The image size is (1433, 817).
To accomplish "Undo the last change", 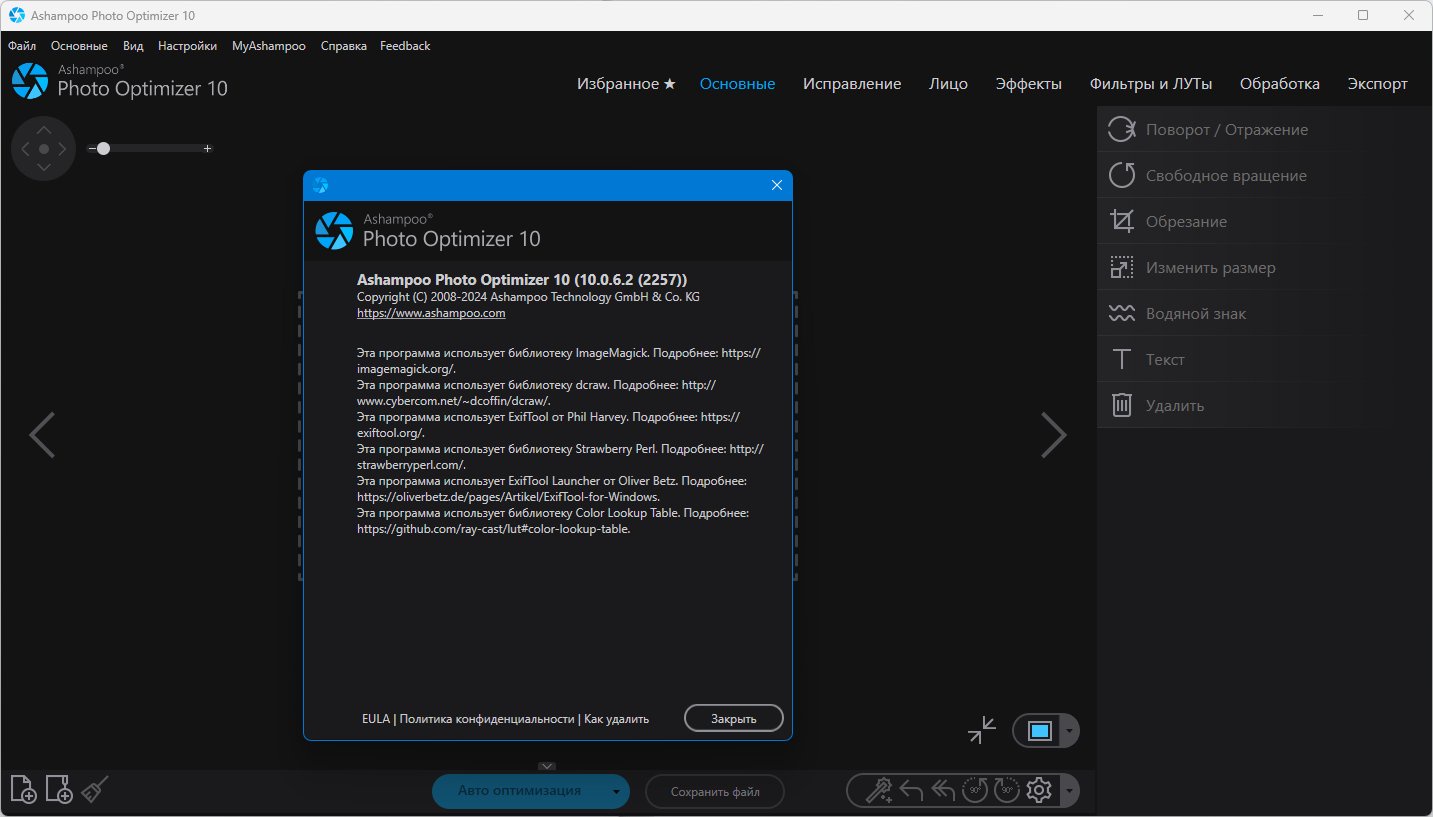I will point(911,790).
